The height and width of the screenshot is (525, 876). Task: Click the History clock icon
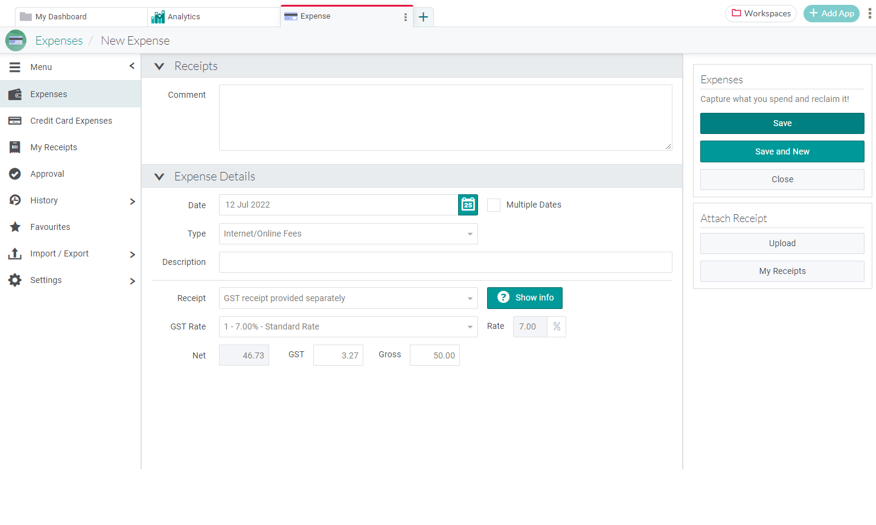point(15,200)
